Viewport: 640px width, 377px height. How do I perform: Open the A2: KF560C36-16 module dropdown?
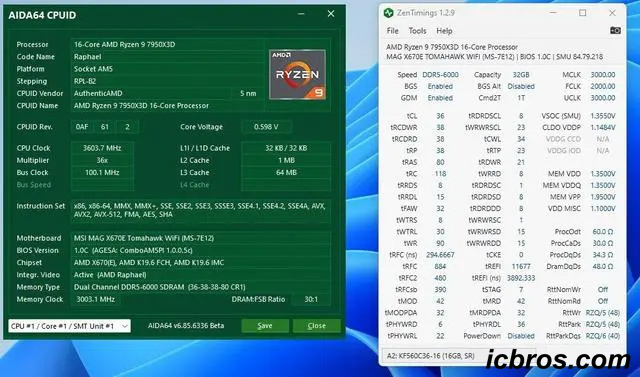pos(459,356)
